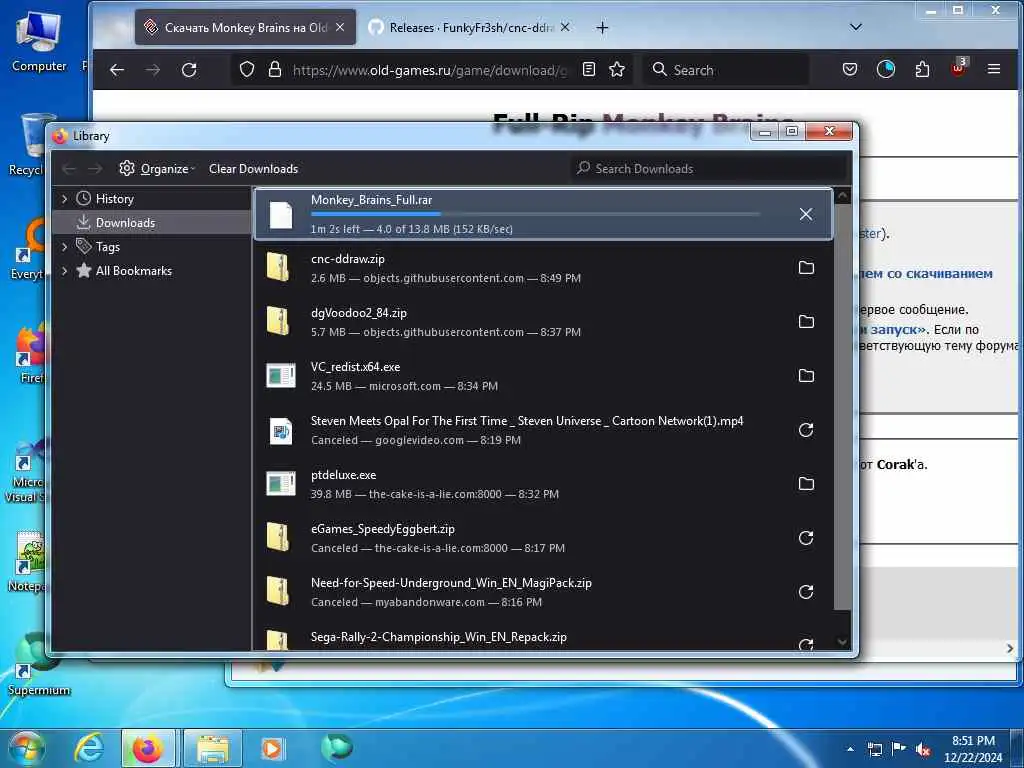Show hidden system tray icons
This screenshot has height=768, width=1024.
pyautogui.click(x=850, y=749)
